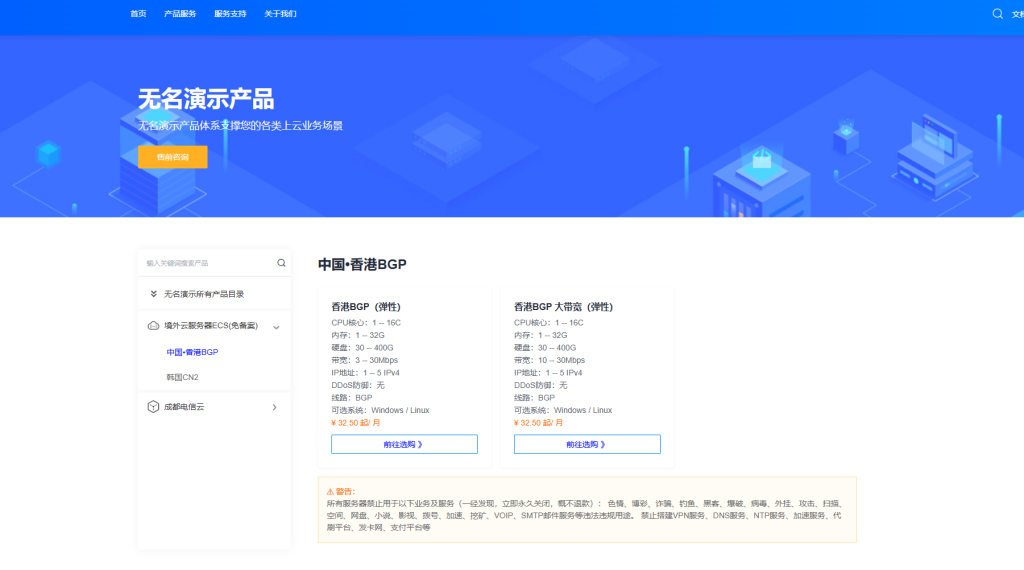
Task: Click the 带宽: 10 -- 30Mbps line
Action: point(549,360)
